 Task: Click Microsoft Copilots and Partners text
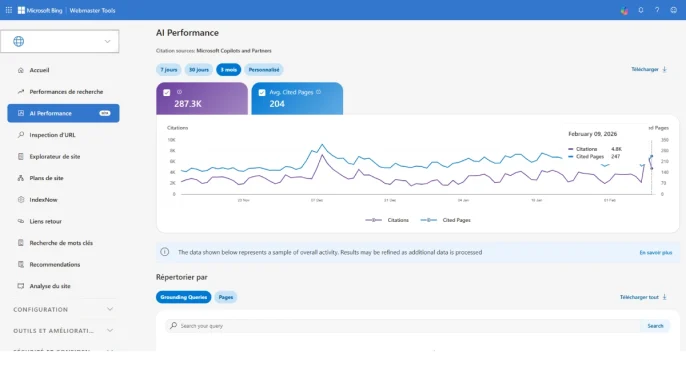click(234, 51)
